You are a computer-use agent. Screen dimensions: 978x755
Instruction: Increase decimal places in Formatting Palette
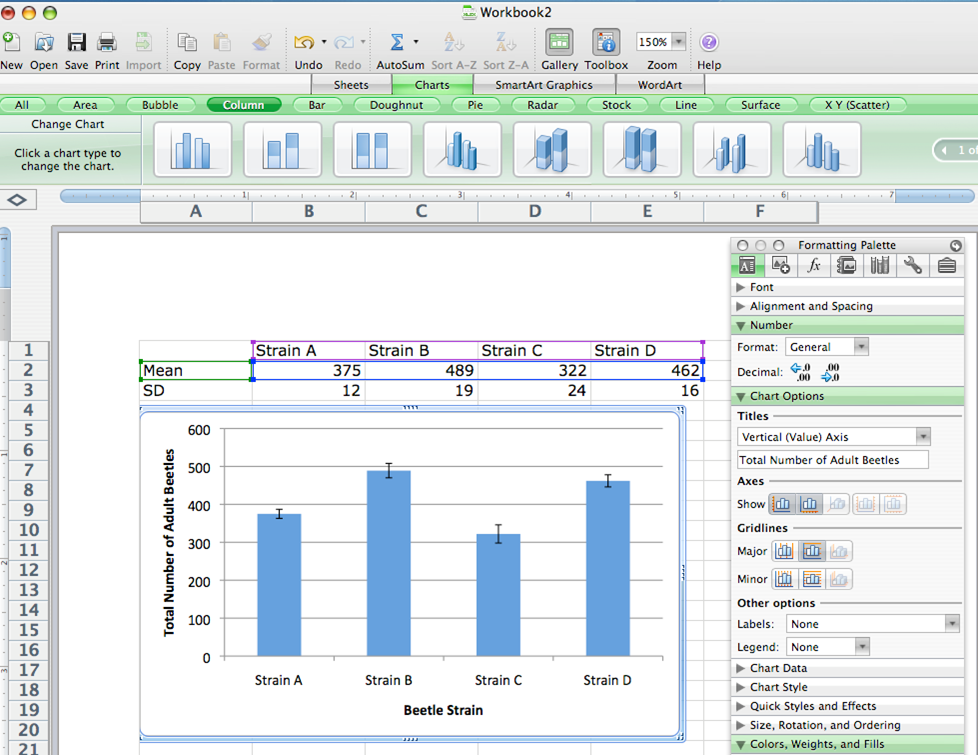(x=801, y=372)
